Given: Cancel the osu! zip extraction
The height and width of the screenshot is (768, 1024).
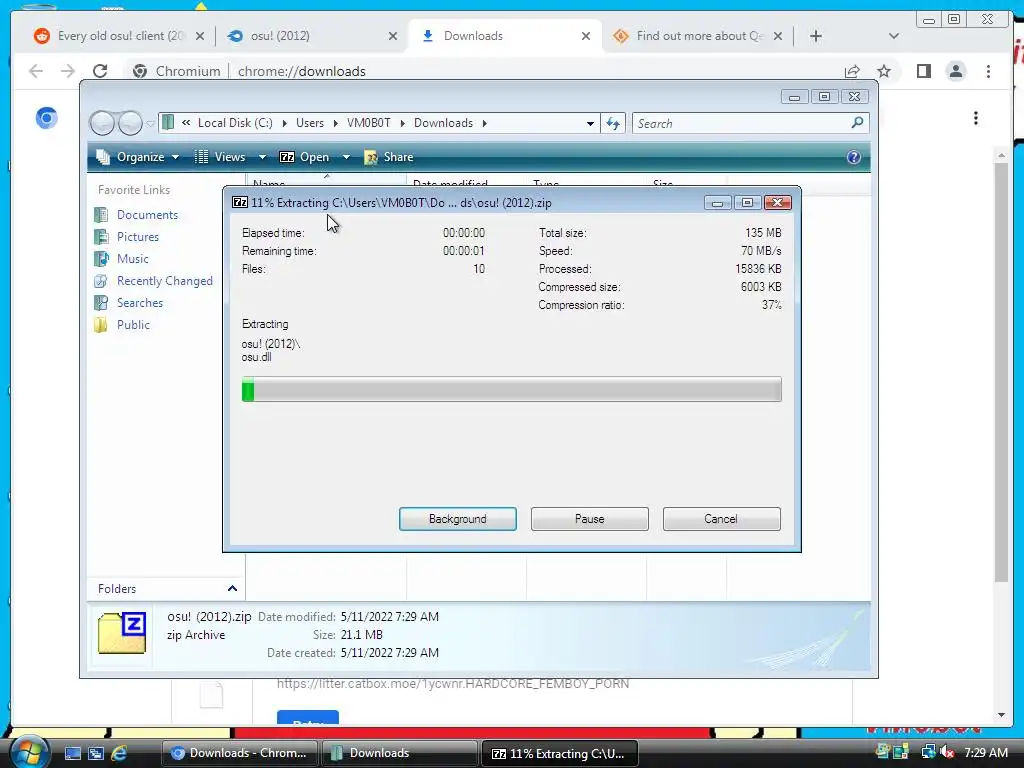Looking at the screenshot, I should point(721,519).
